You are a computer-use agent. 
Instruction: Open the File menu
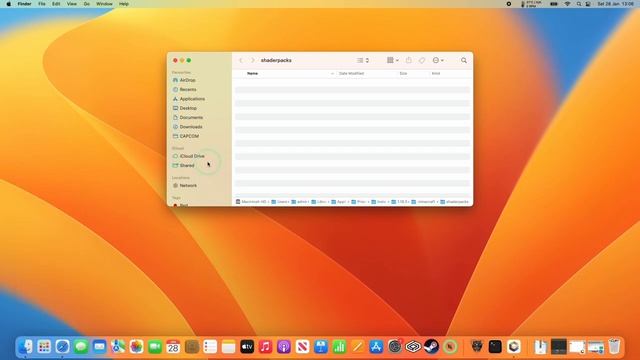pos(42,4)
